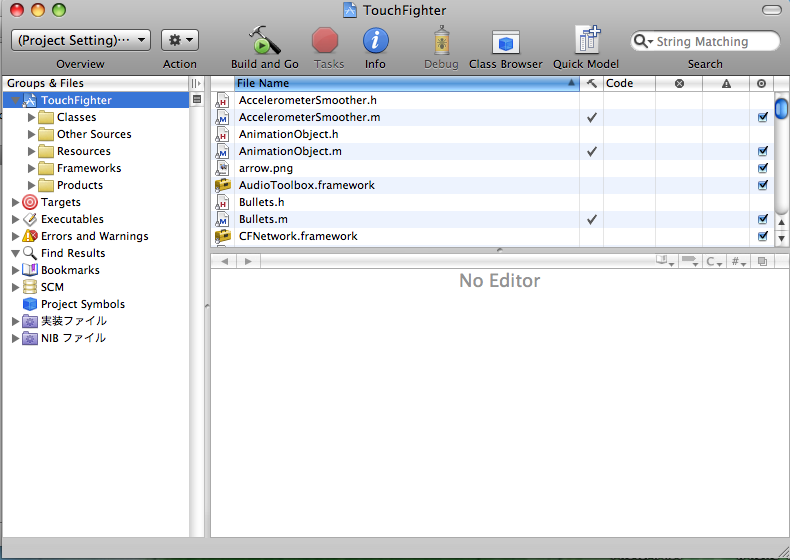Go back in editor history
790x560 pixels.
click(225, 261)
